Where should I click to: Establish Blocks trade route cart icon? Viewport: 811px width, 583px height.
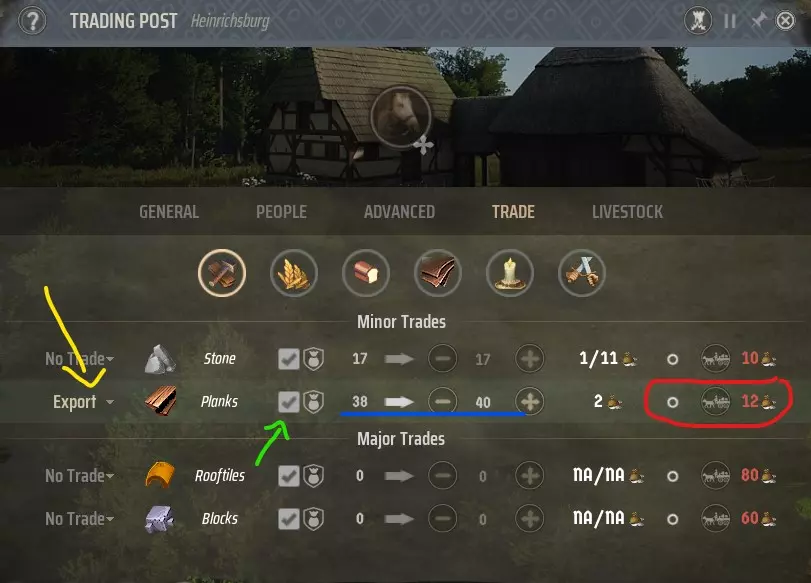[x=716, y=518]
